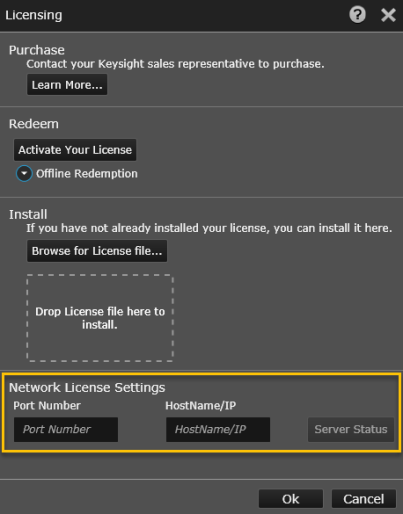Viewport: 403px width, 514px height.
Task: Check the Server Status button
Action: click(351, 429)
